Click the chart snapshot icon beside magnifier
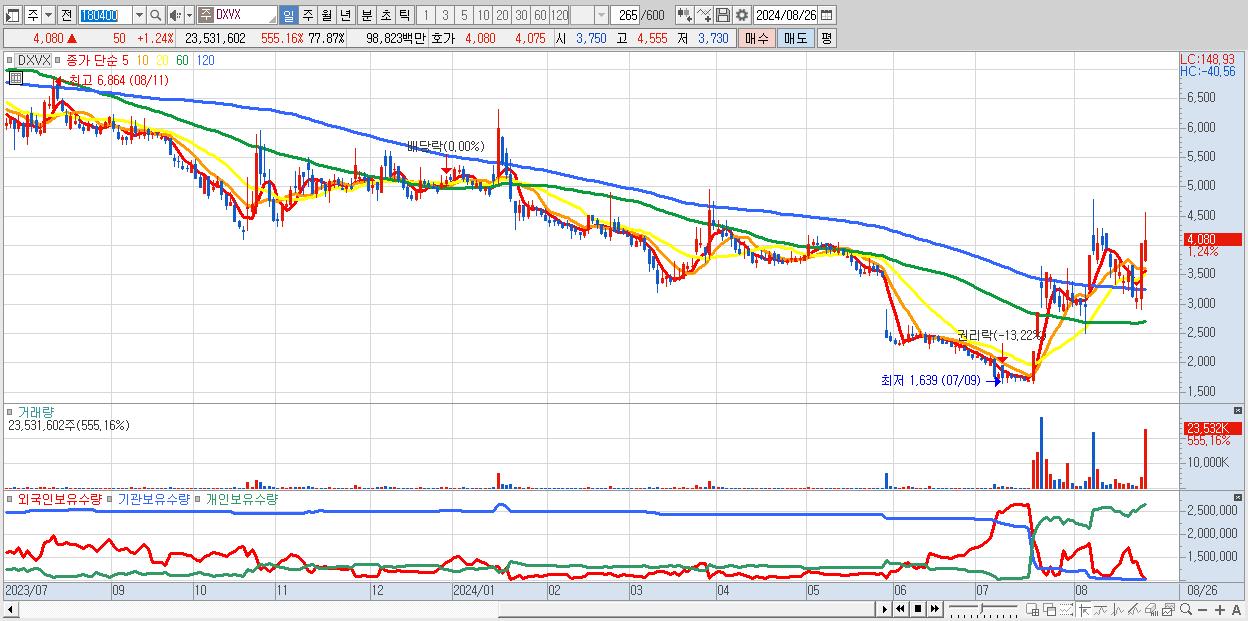 [1169, 609]
